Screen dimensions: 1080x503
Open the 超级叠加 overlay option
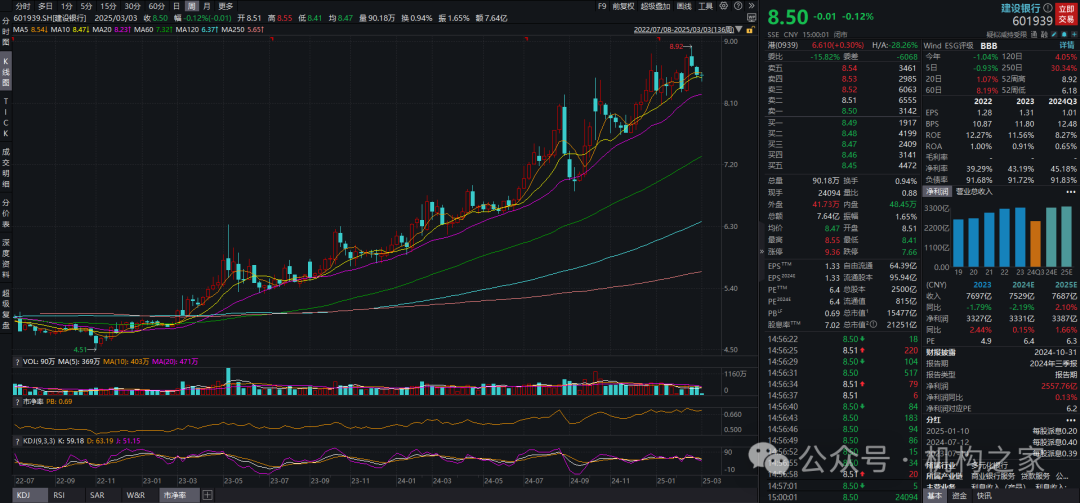coord(656,6)
